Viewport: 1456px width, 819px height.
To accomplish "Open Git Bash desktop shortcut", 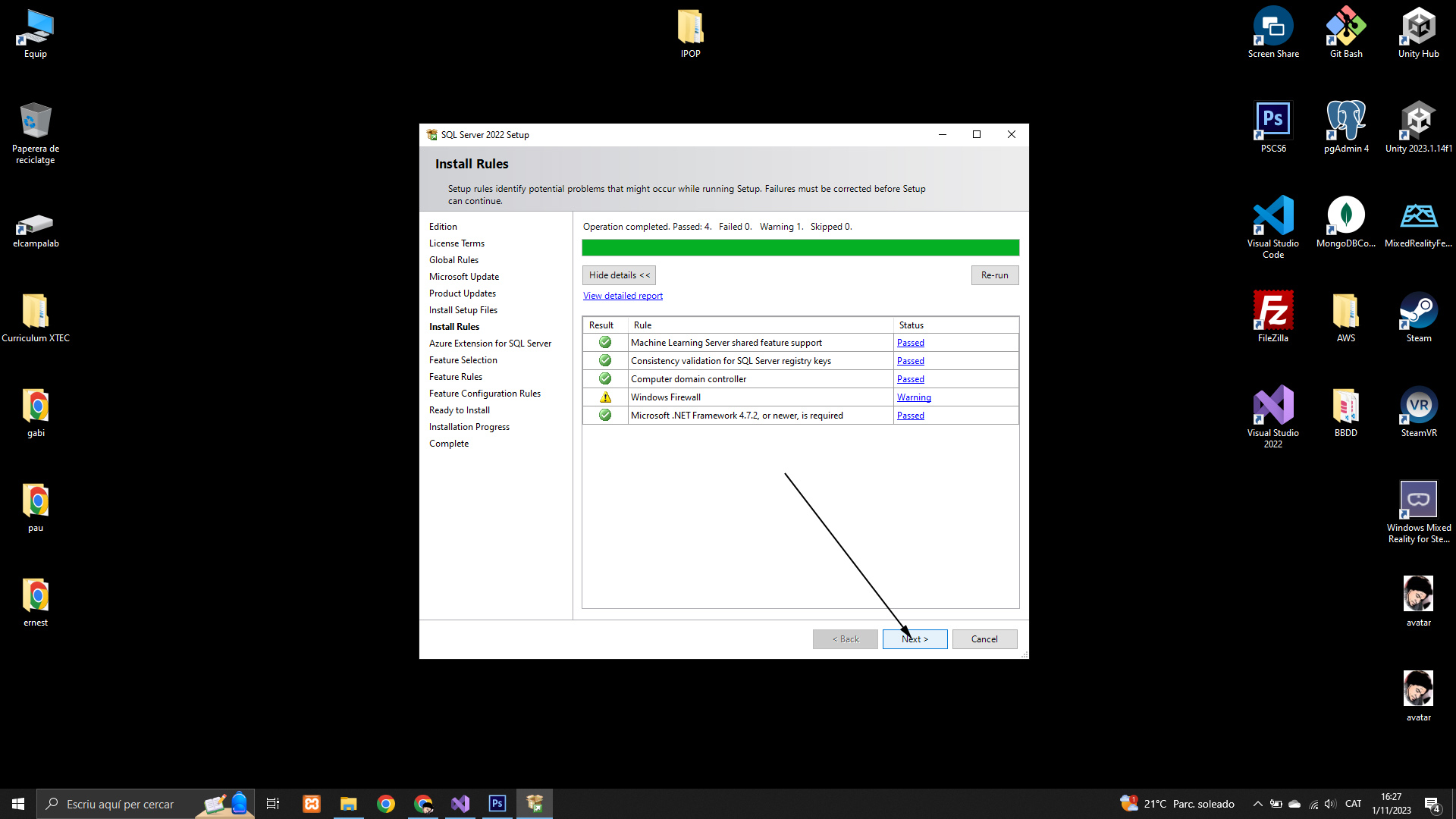I will 1346,30.
